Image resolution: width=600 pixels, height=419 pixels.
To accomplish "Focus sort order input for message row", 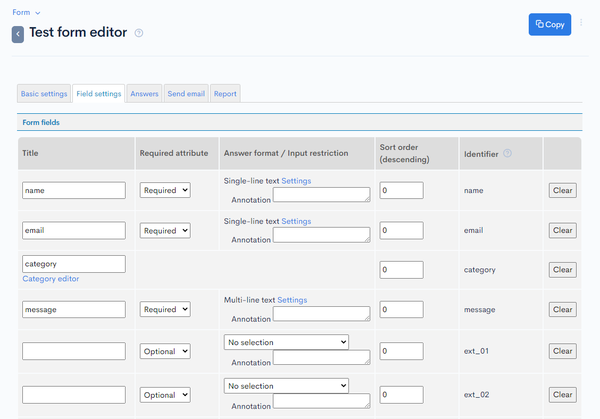I will click(401, 309).
